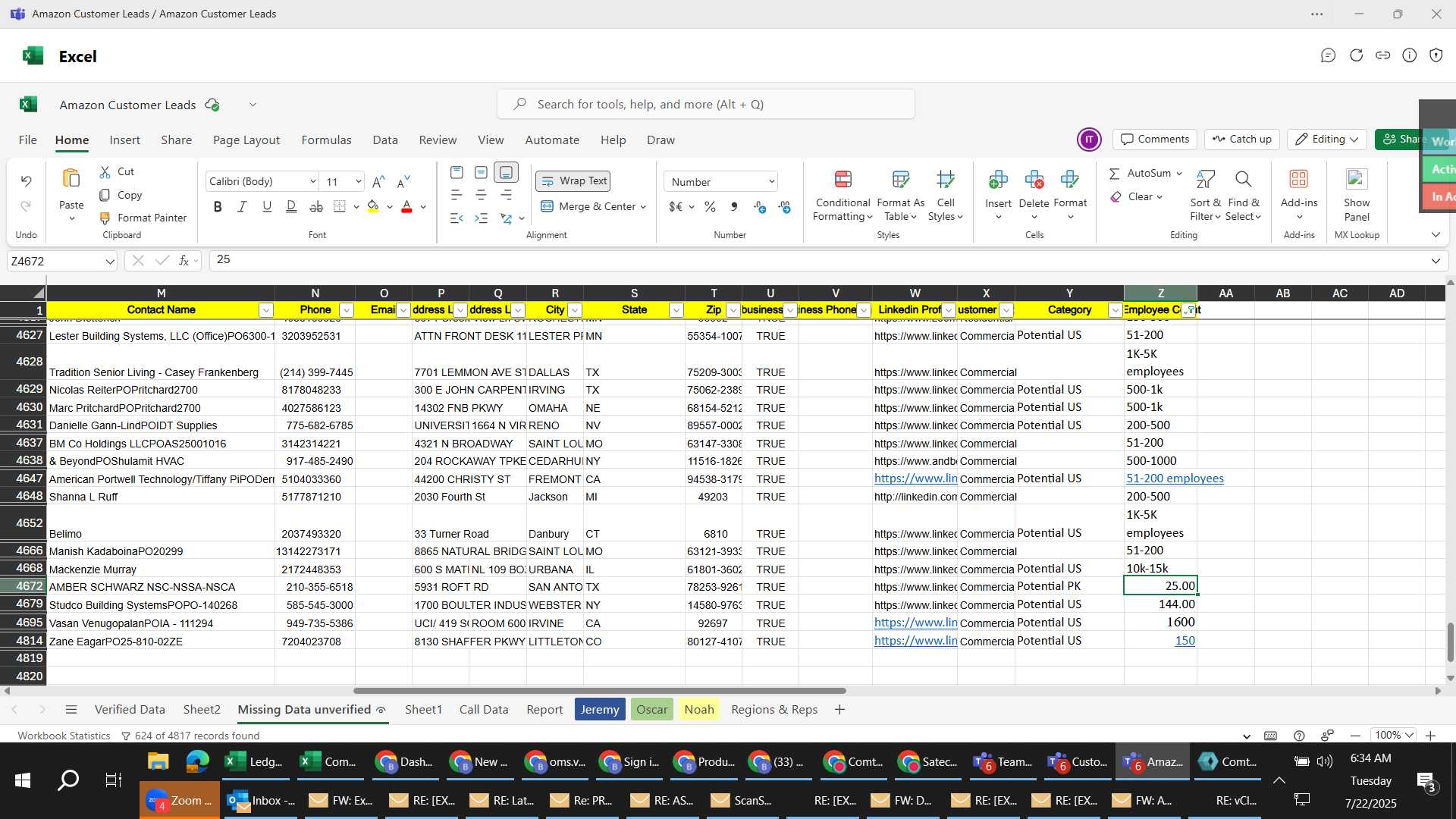The height and width of the screenshot is (819, 1456).
Task: Click the search for tools box
Action: [x=706, y=104]
